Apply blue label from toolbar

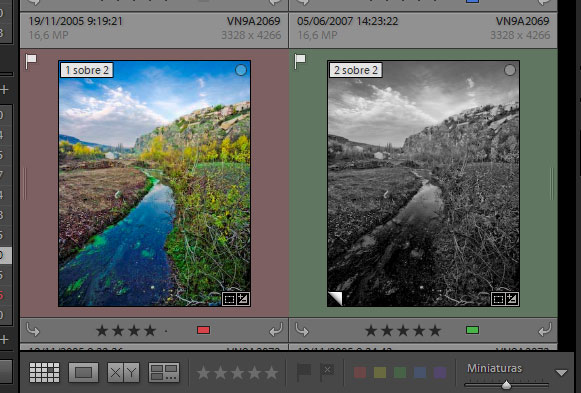[420, 372]
